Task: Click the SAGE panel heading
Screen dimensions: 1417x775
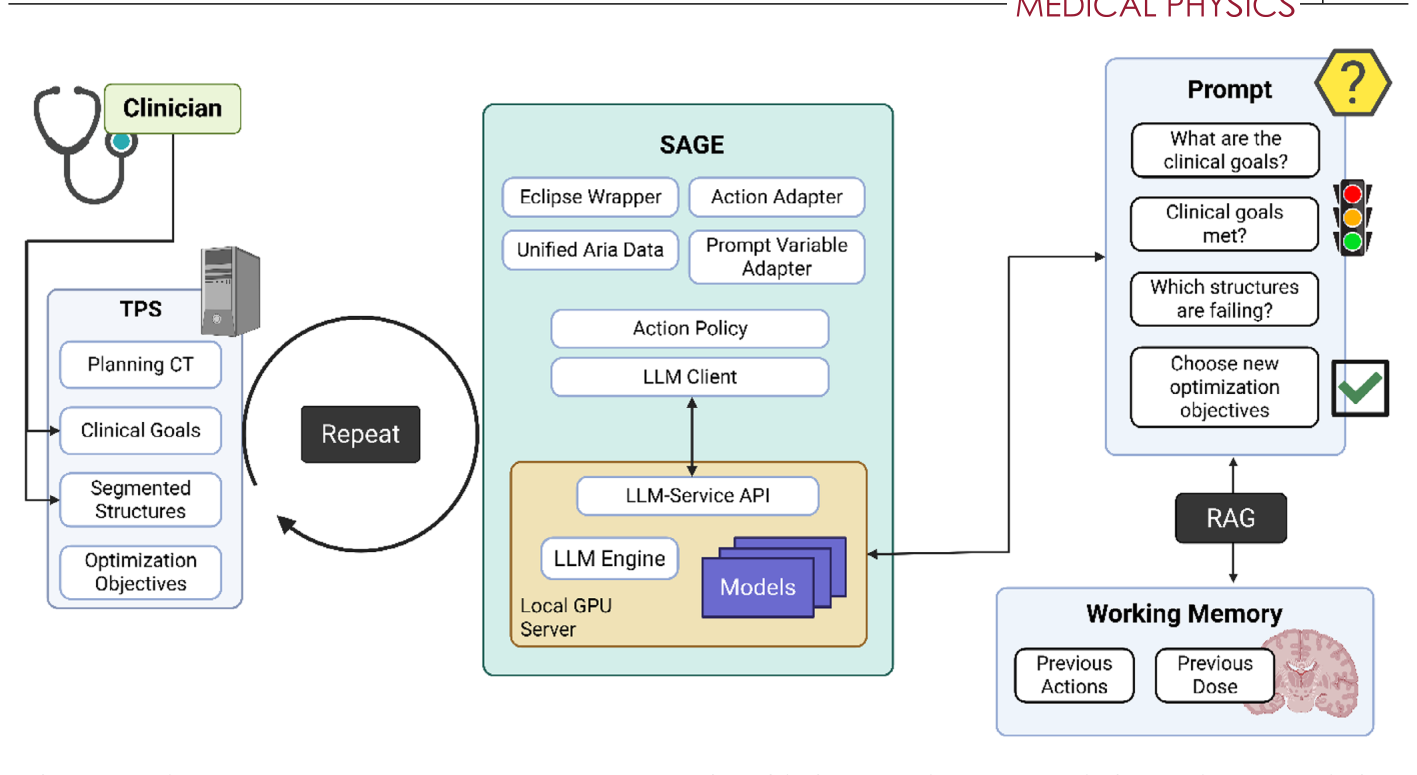Action: [x=691, y=145]
